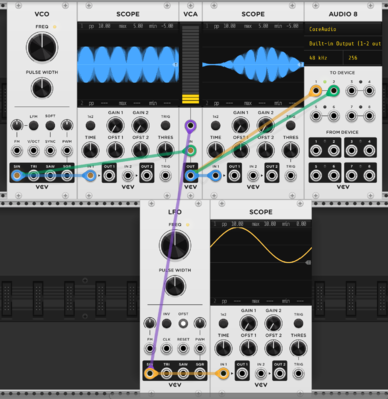Toggle the 1x2 button on Scope beside Audio 8
The height and width of the screenshot is (399, 388).
[x=216, y=126]
